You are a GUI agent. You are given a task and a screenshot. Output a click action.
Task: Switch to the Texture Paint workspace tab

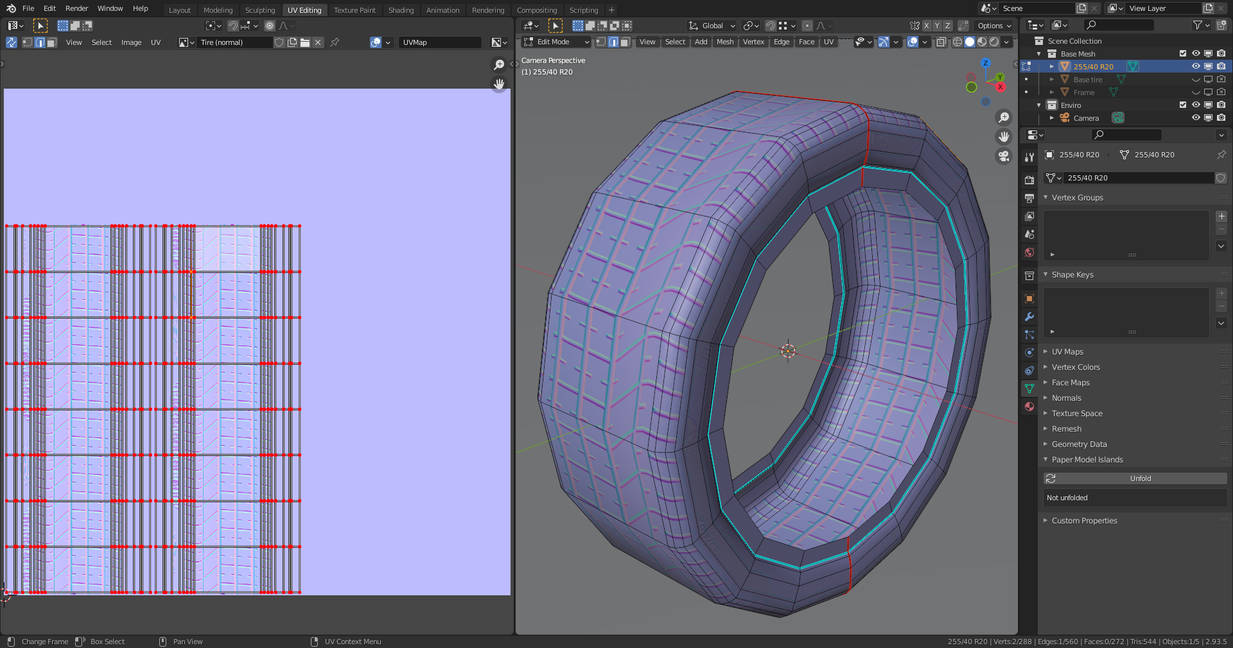pos(354,10)
